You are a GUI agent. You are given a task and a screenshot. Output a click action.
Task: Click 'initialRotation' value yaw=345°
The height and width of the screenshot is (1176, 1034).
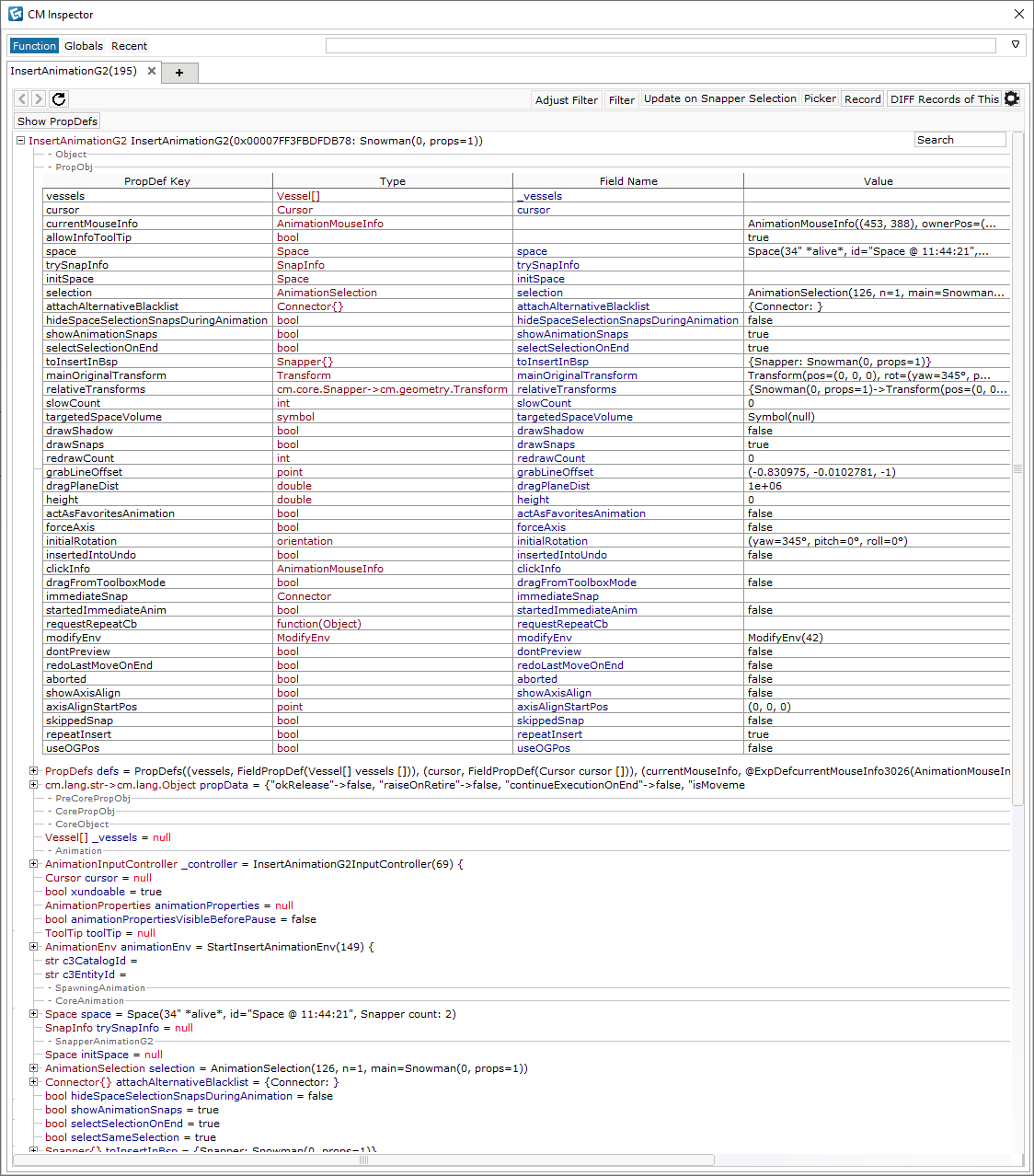(827, 541)
